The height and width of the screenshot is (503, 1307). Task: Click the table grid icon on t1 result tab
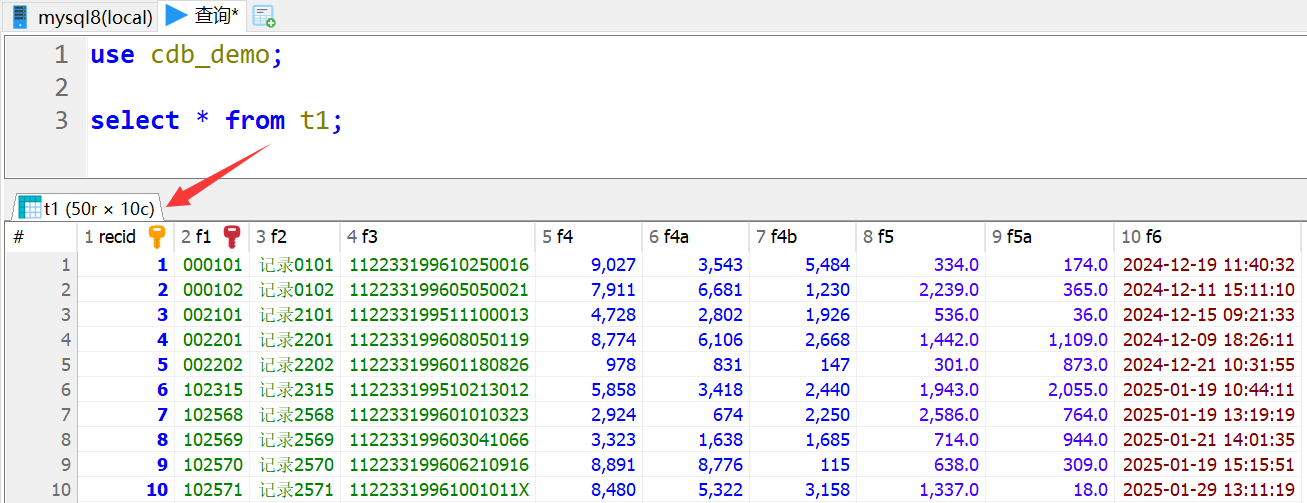(30, 208)
